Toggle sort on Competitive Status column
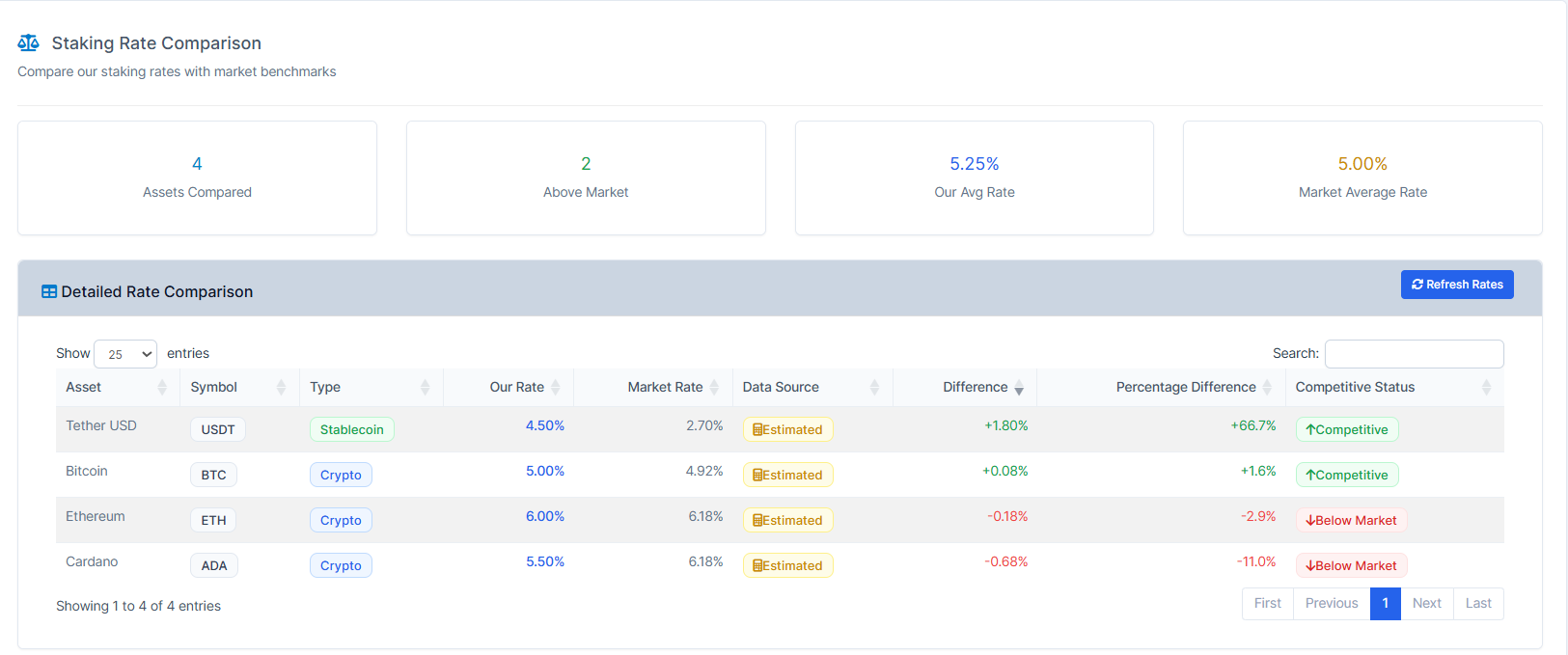 pos(1486,387)
